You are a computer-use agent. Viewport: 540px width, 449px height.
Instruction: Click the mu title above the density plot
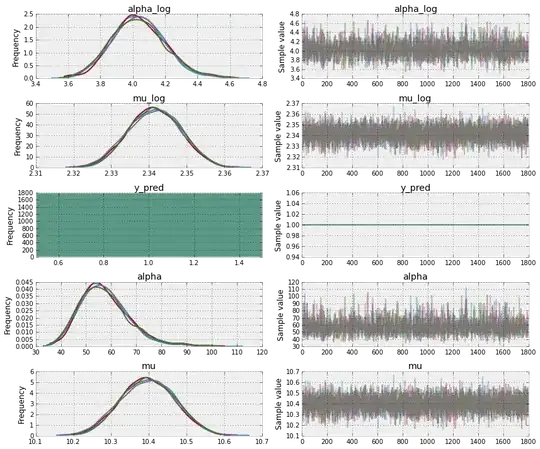point(149,366)
